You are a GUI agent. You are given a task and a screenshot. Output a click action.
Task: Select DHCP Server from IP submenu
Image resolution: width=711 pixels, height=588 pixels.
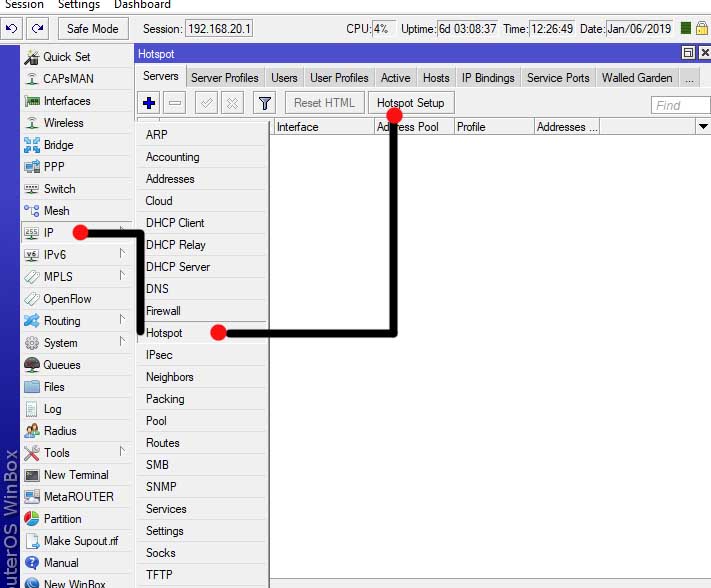click(x=202, y=267)
